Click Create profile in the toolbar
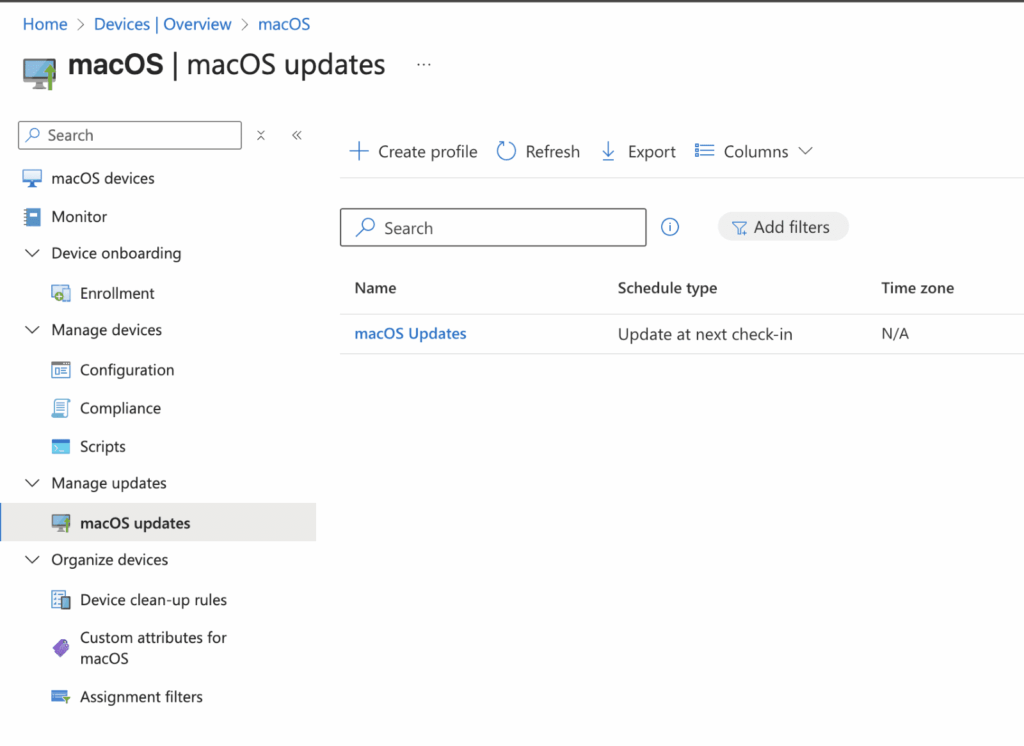This screenshot has height=746, width=1024. click(x=413, y=151)
